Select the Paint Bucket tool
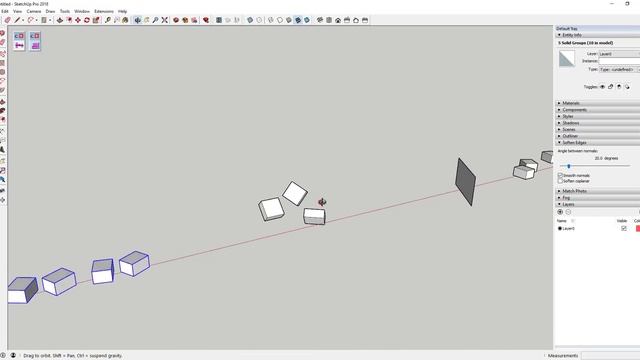The height and width of the screenshot is (360, 640). [125, 20]
